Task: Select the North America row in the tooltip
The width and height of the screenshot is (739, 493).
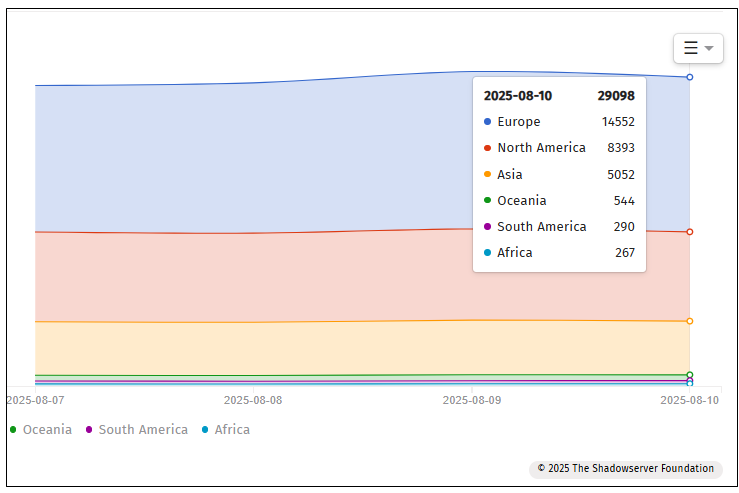Action: point(559,148)
